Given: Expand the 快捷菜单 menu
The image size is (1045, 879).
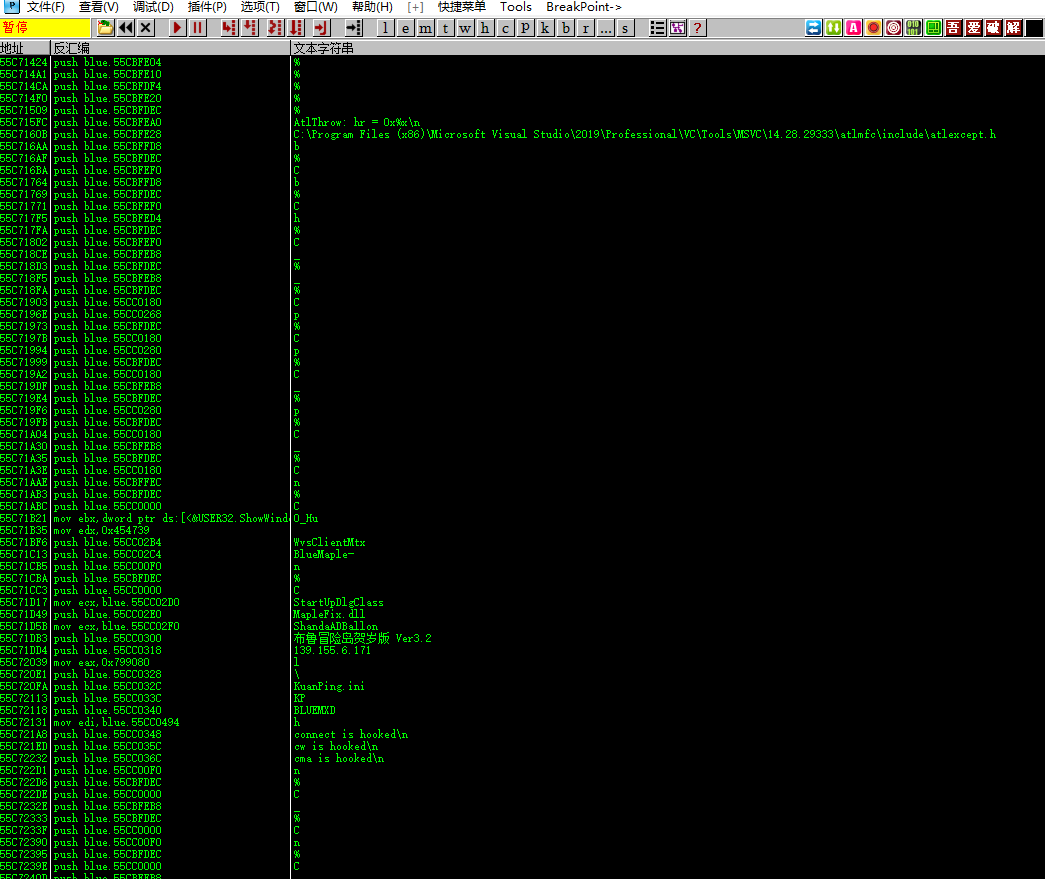Looking at the screenshot, I should tap(462, 7).
